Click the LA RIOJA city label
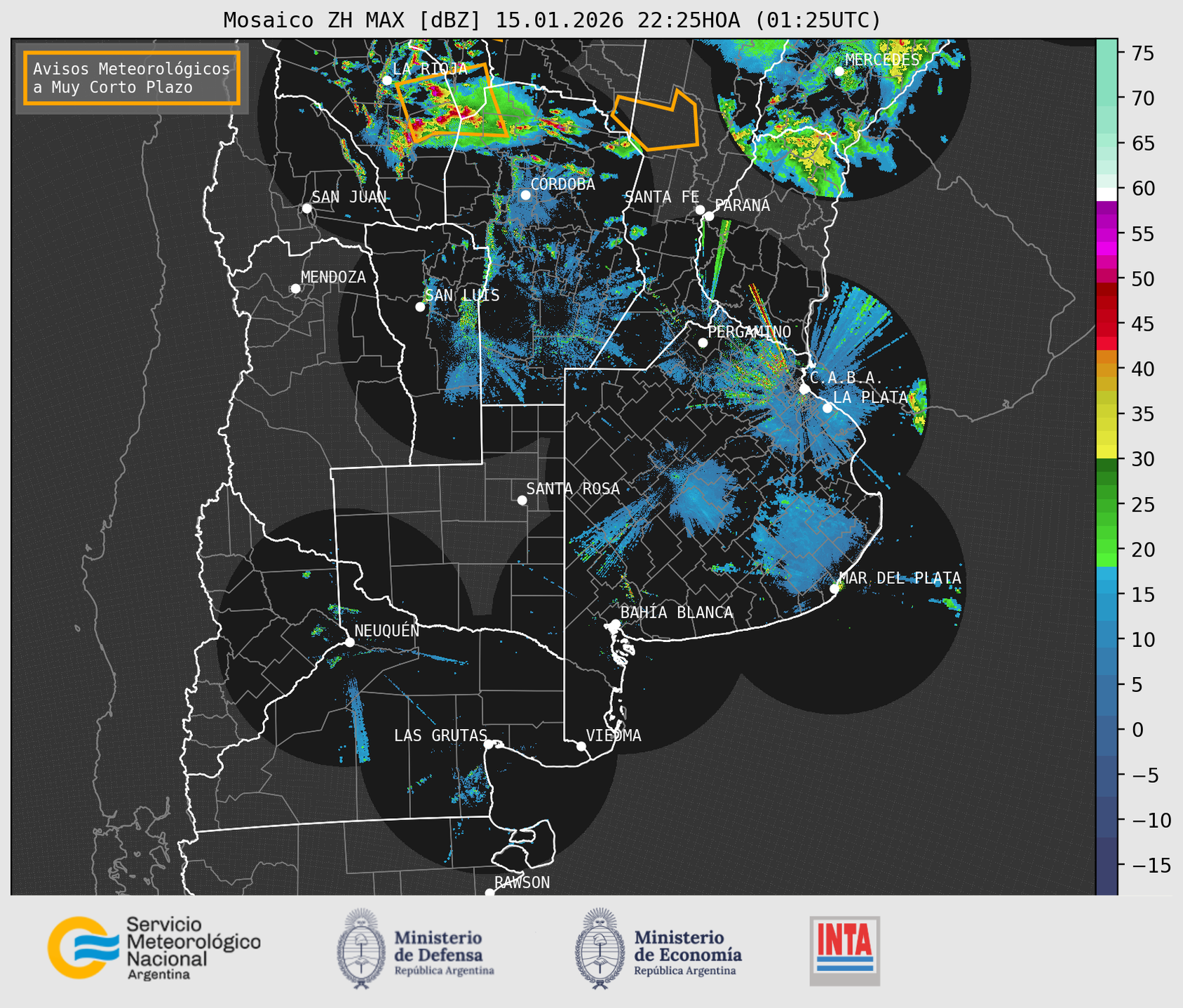 tap(430, 69)
